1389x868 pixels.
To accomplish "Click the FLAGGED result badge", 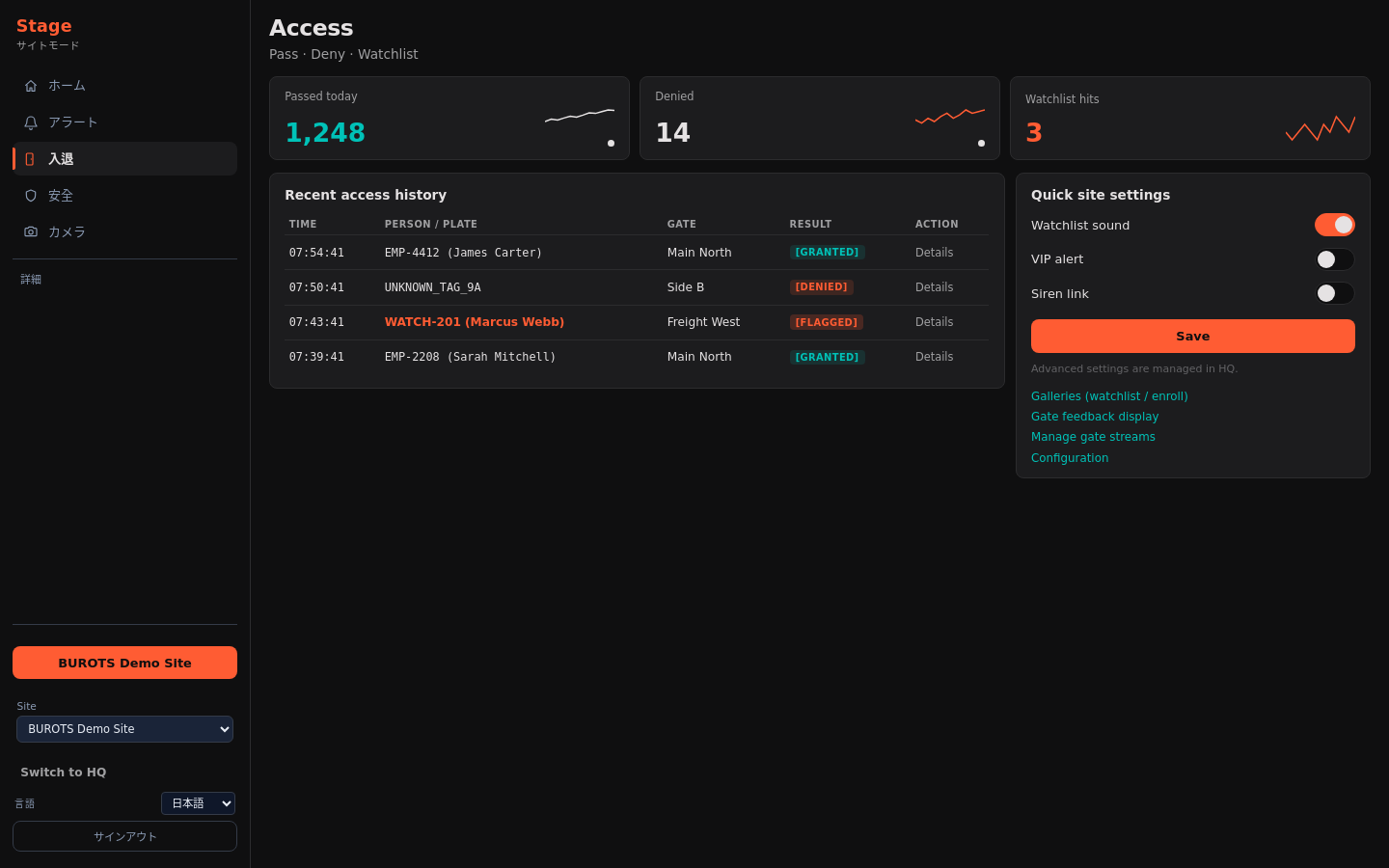I will 826,322.
